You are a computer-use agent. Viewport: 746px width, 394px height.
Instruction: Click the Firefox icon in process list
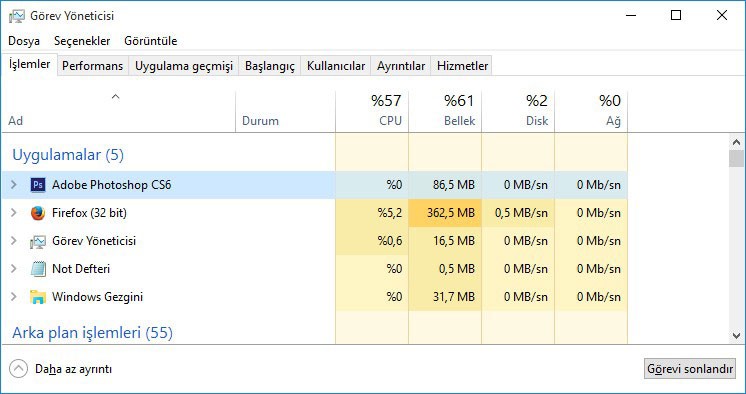coord(38,213)
